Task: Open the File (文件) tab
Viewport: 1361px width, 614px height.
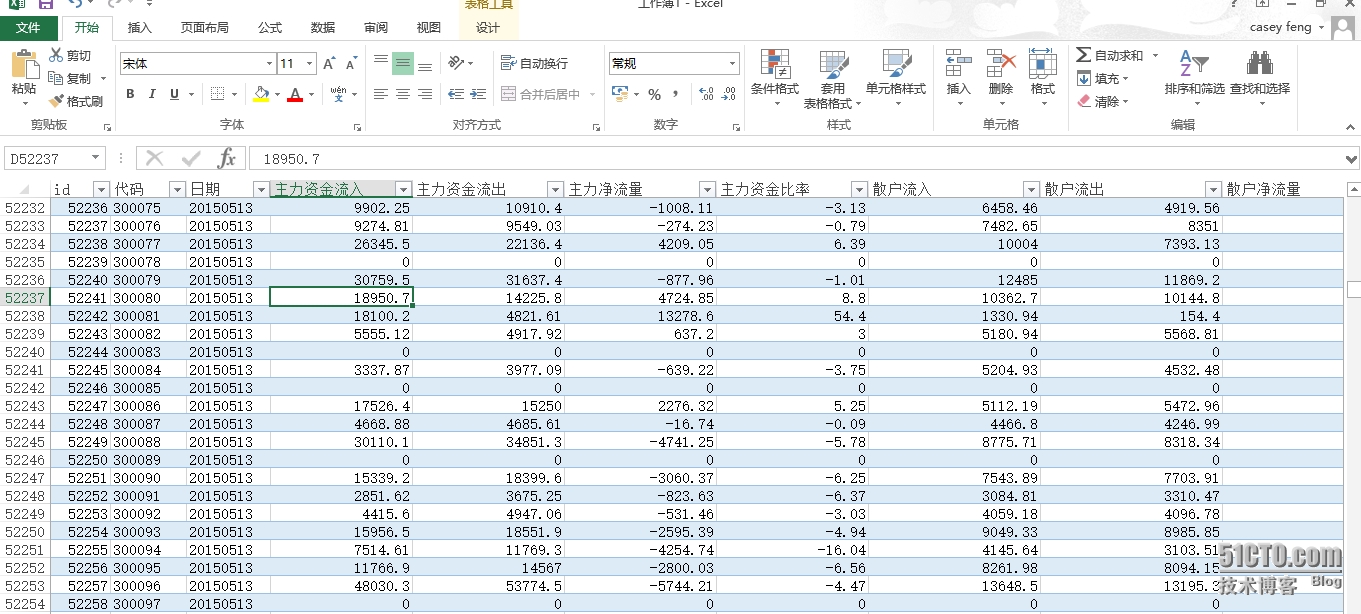Action: tap(28, 28)
